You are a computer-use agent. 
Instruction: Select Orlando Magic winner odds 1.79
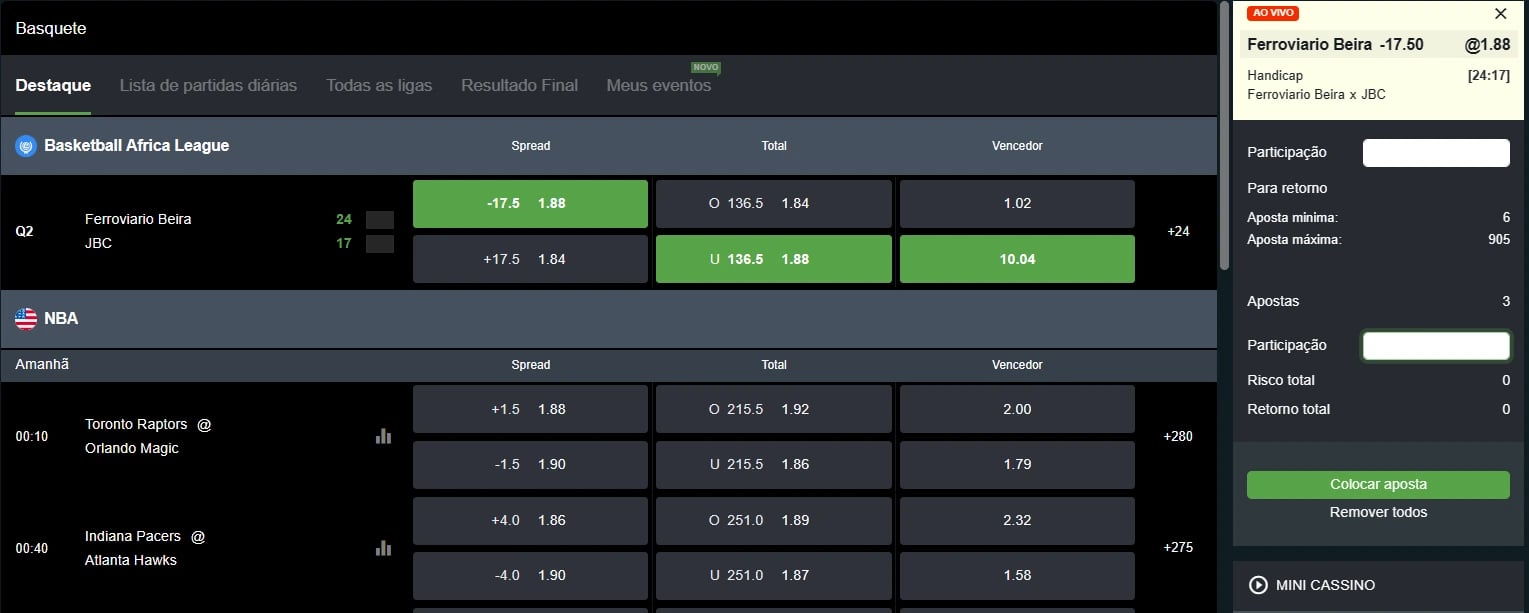1017,465
